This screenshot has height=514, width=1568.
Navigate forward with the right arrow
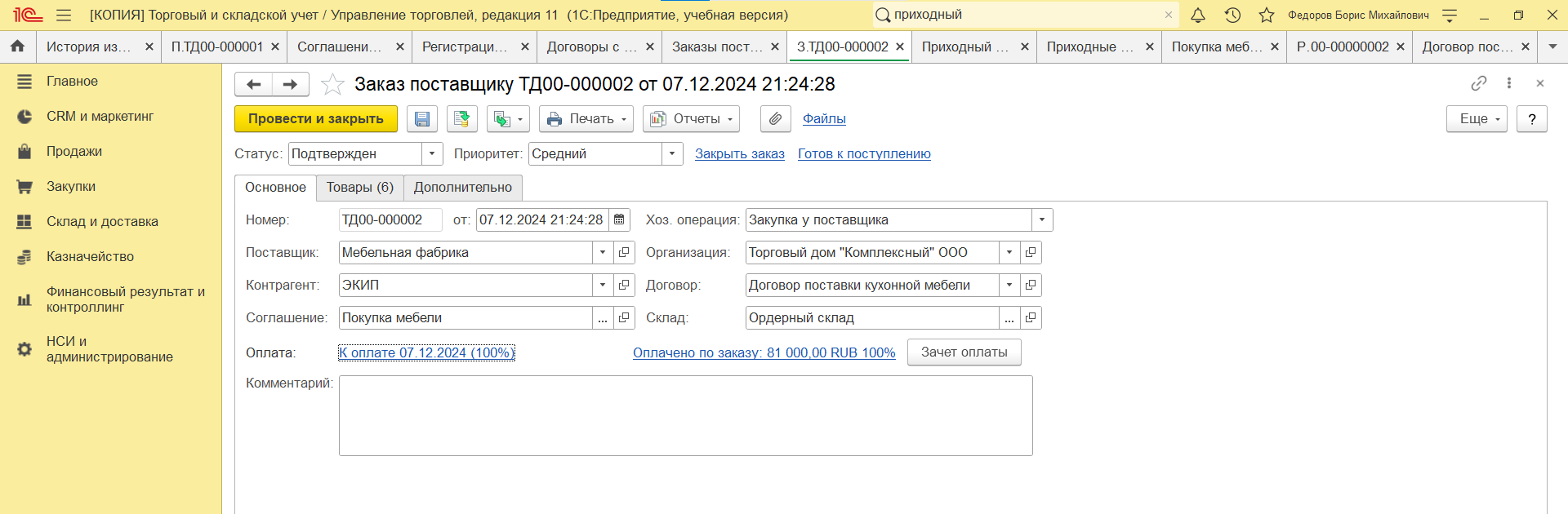(290, 84)
